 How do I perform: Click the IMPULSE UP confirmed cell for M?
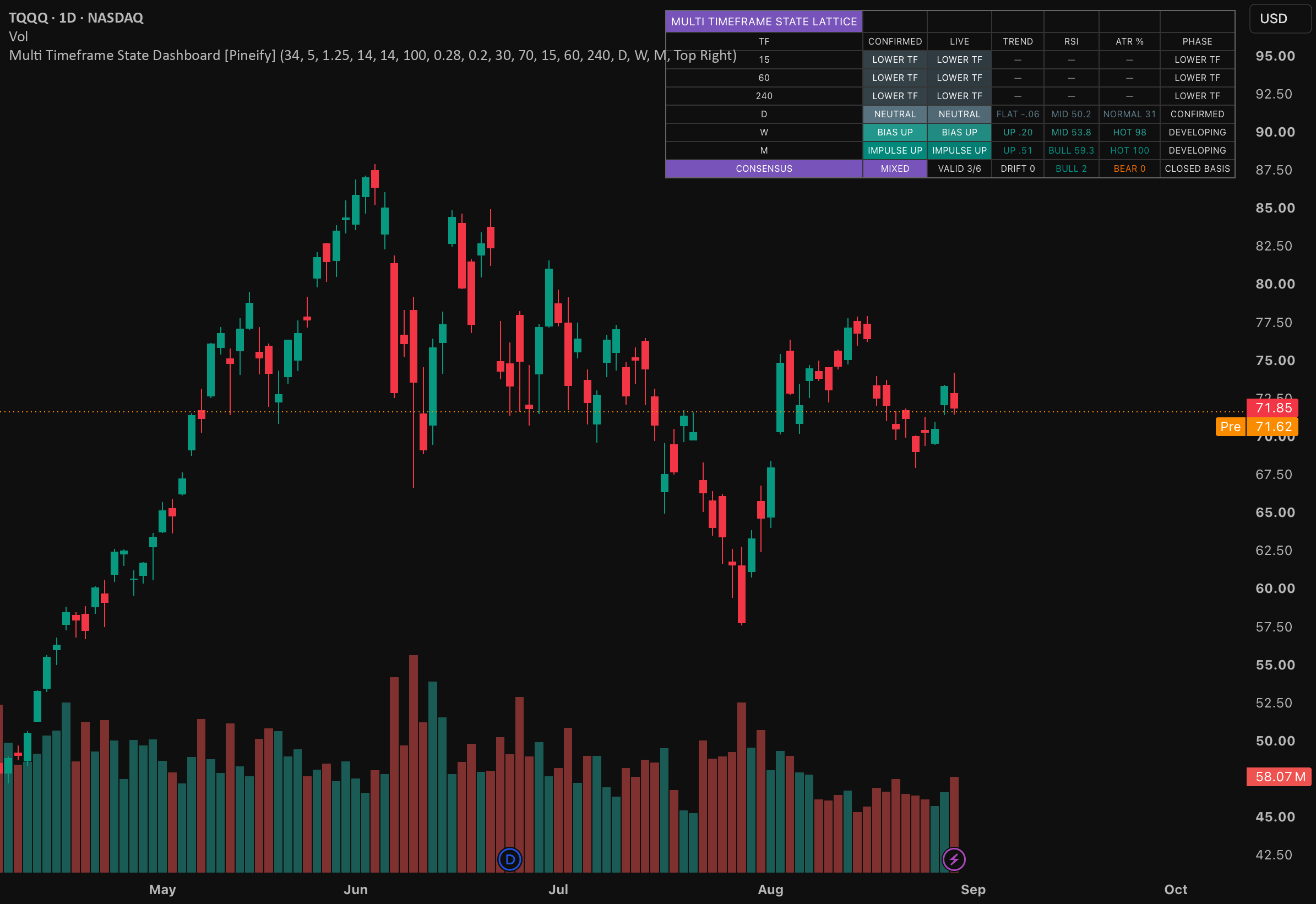tap(895, 151)
